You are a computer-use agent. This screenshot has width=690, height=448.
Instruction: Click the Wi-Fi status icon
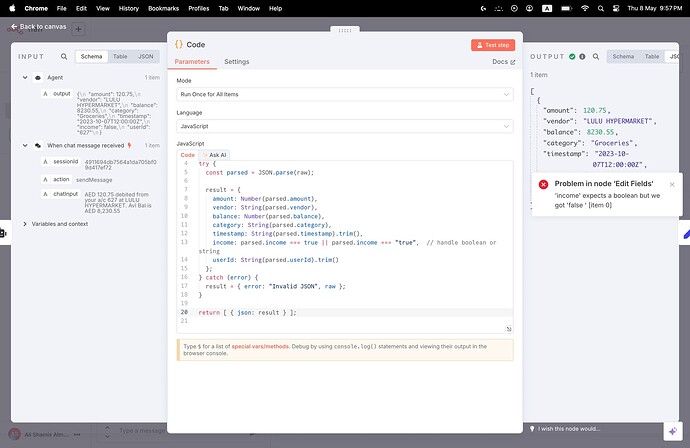(585, 8)
